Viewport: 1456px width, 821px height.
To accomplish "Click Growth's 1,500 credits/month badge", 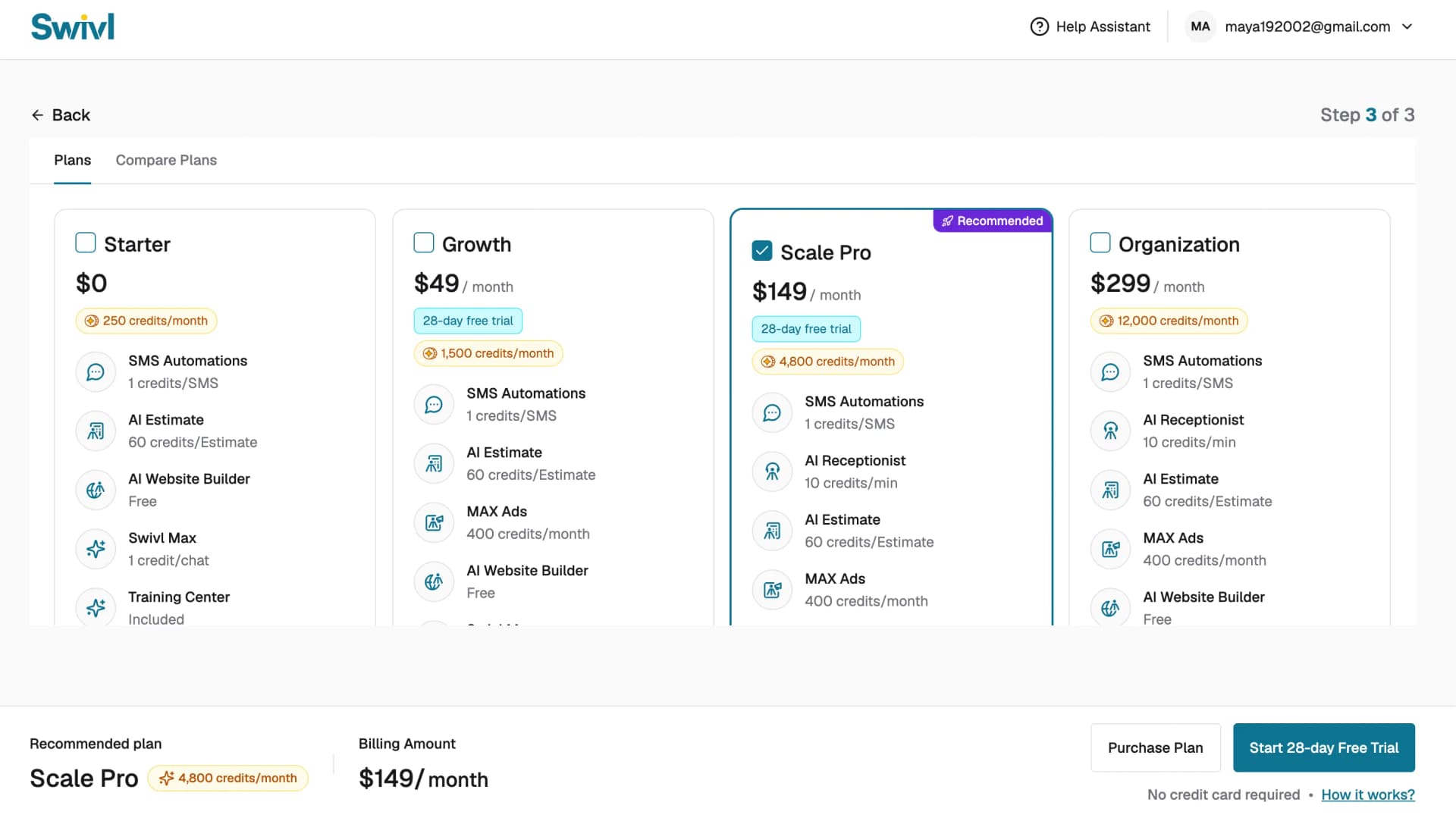I will point(488,353).
